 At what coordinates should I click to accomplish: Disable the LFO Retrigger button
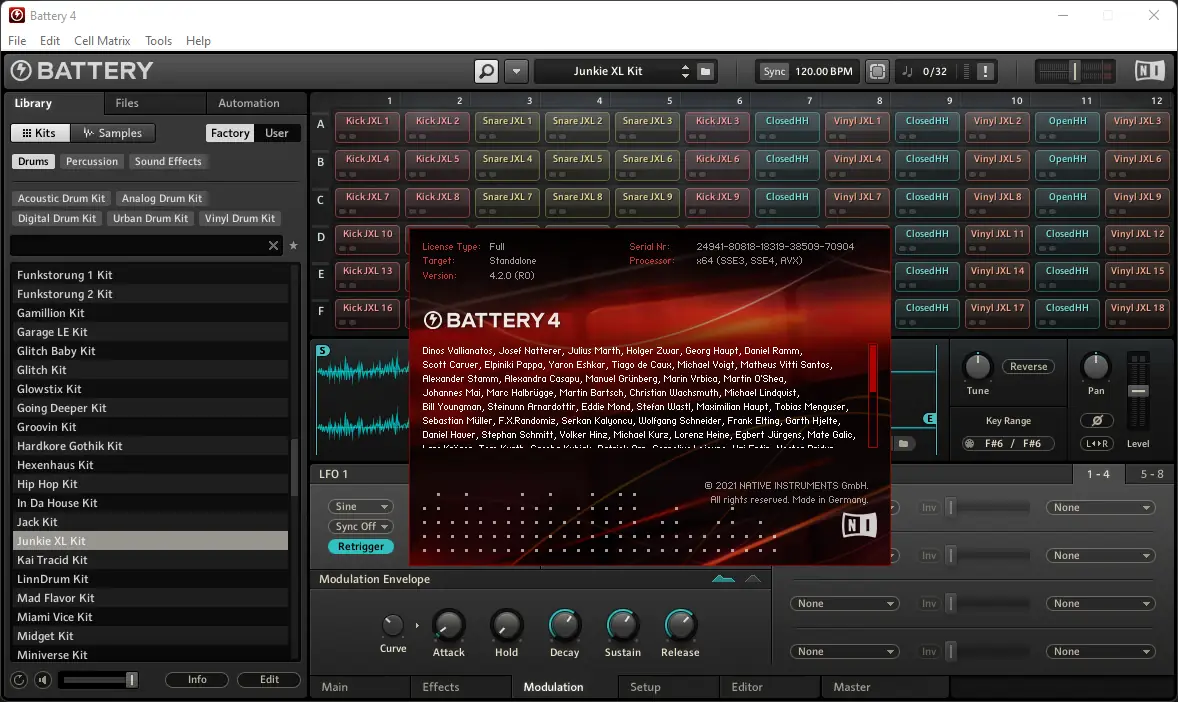[361, 547]
